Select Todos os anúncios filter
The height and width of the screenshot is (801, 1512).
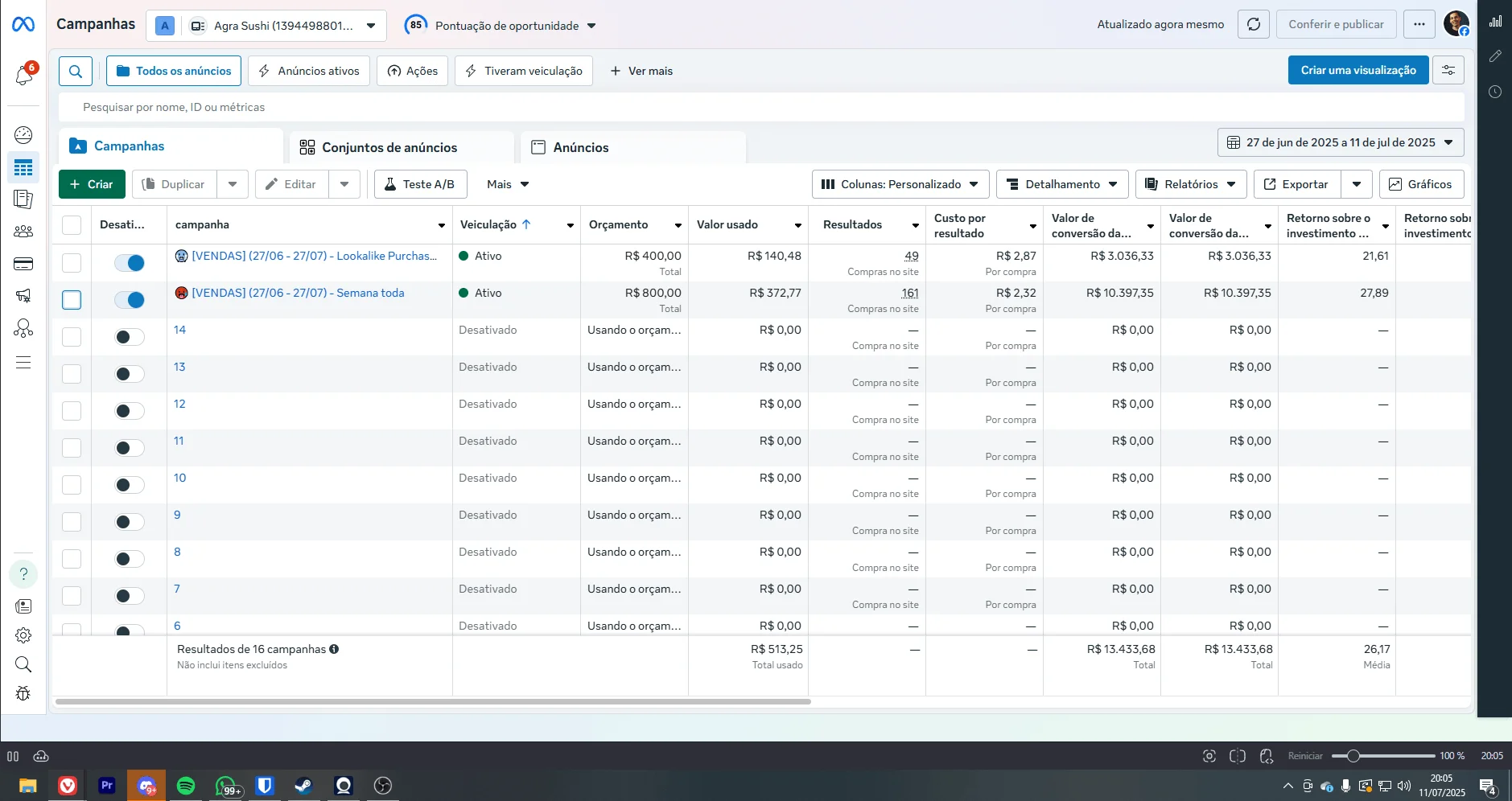coord(174,71)
